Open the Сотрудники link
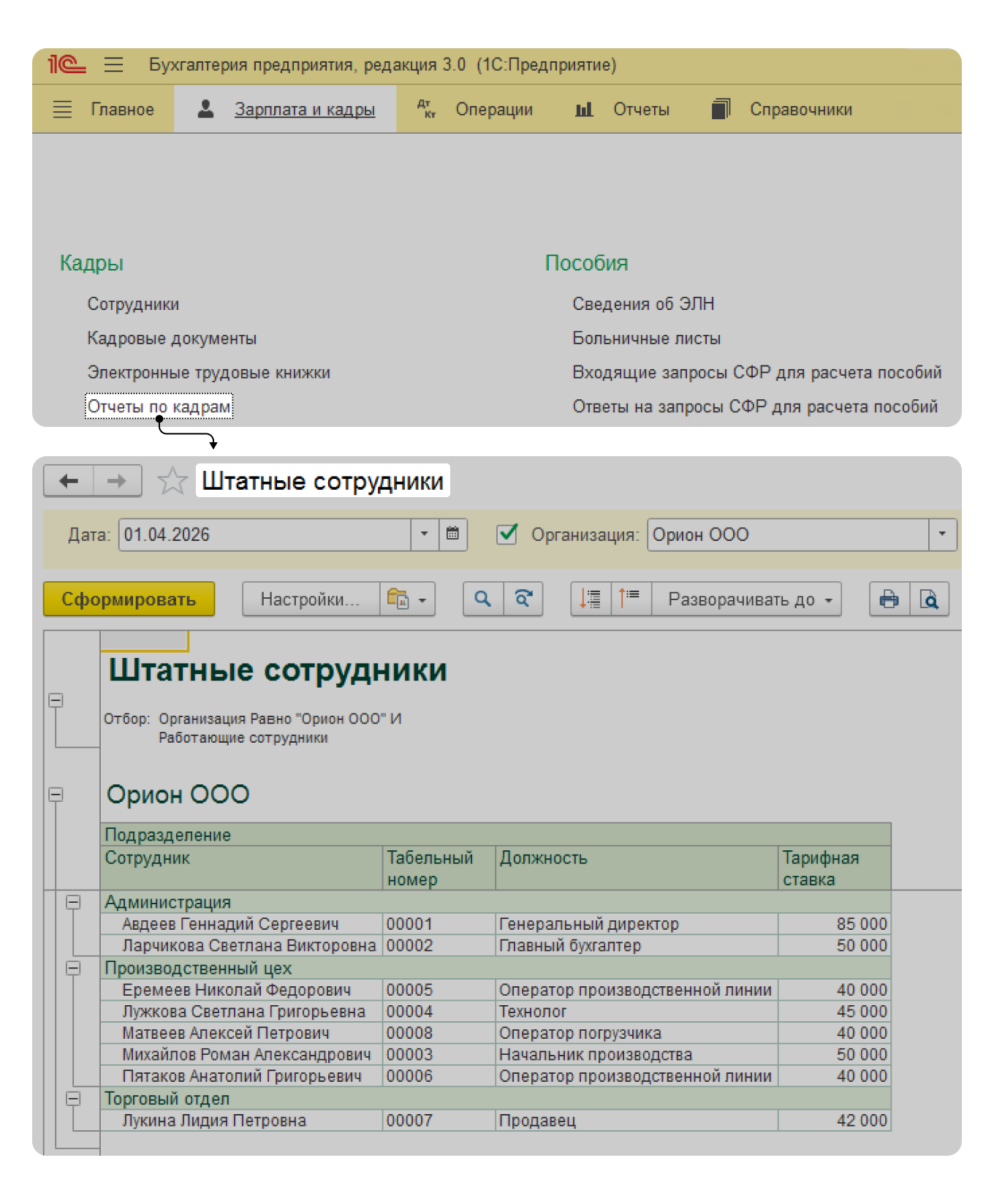This screenshot has width=994, height=1204. [x=133, y=304]
